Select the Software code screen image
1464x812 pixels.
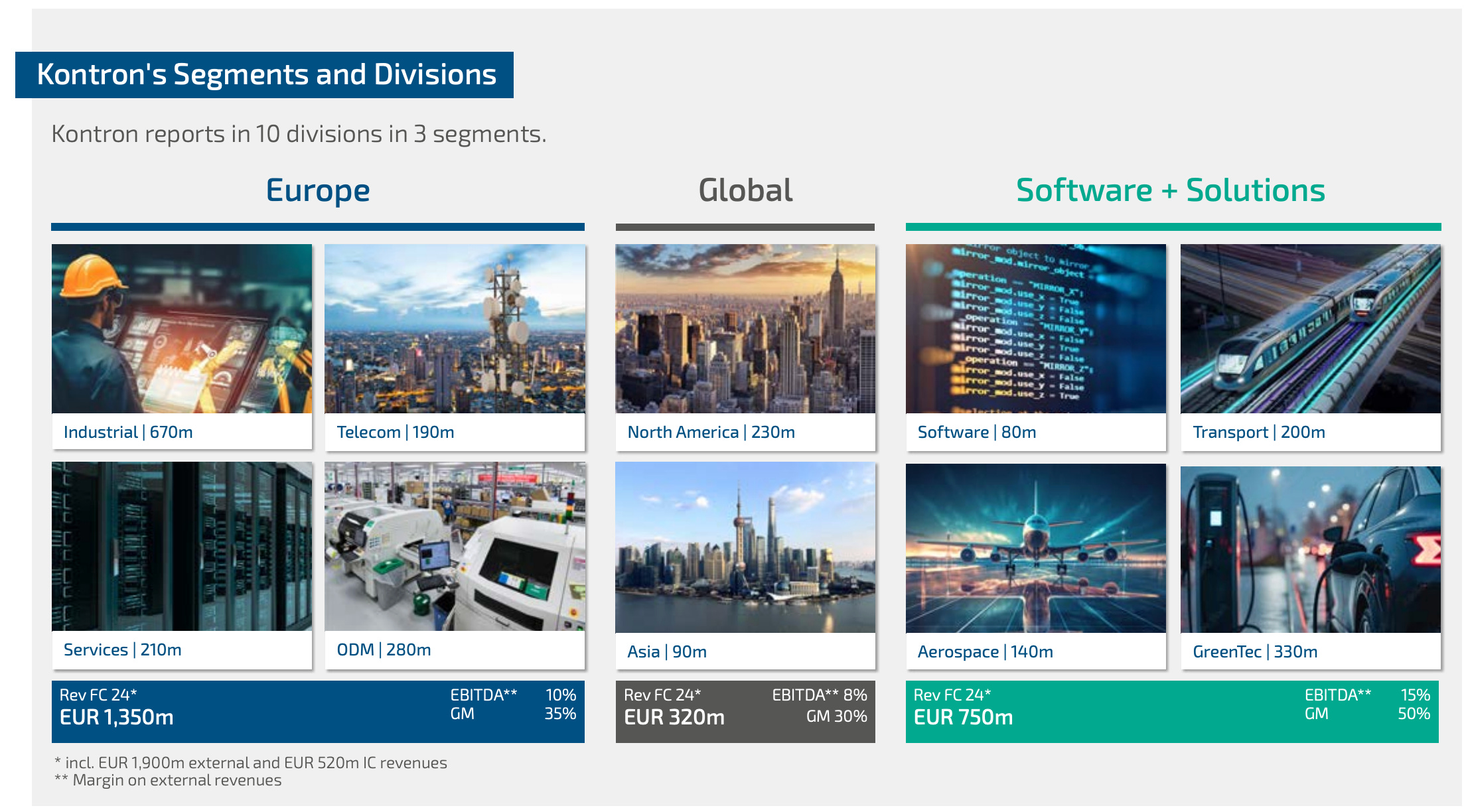pos(1035,328)
